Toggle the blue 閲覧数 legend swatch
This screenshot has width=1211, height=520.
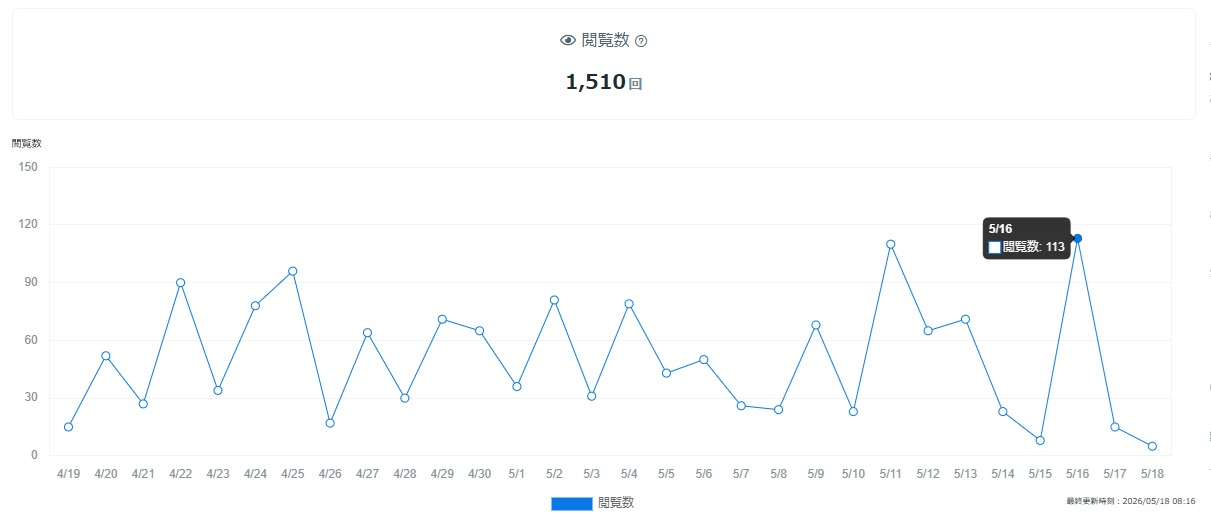click(x=572, y=503)
